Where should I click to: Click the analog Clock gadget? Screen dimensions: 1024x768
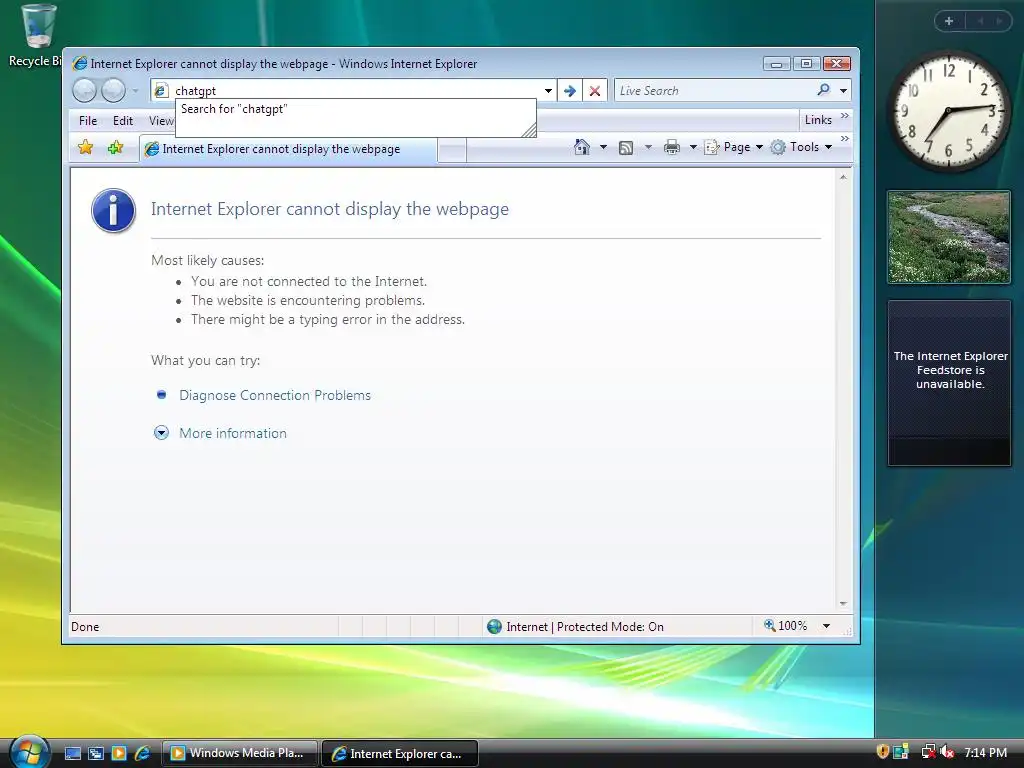pos(949,111)
